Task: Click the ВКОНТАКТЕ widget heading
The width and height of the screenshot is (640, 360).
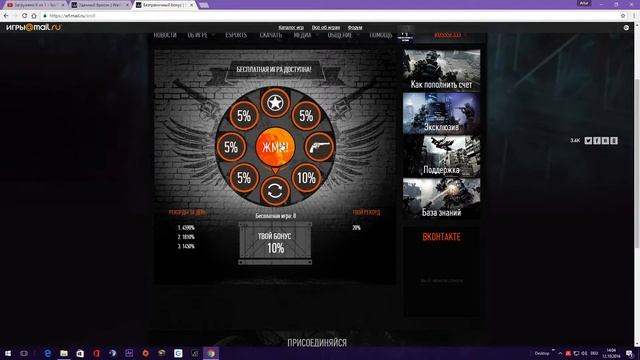Action: click(x=441, y=237)
